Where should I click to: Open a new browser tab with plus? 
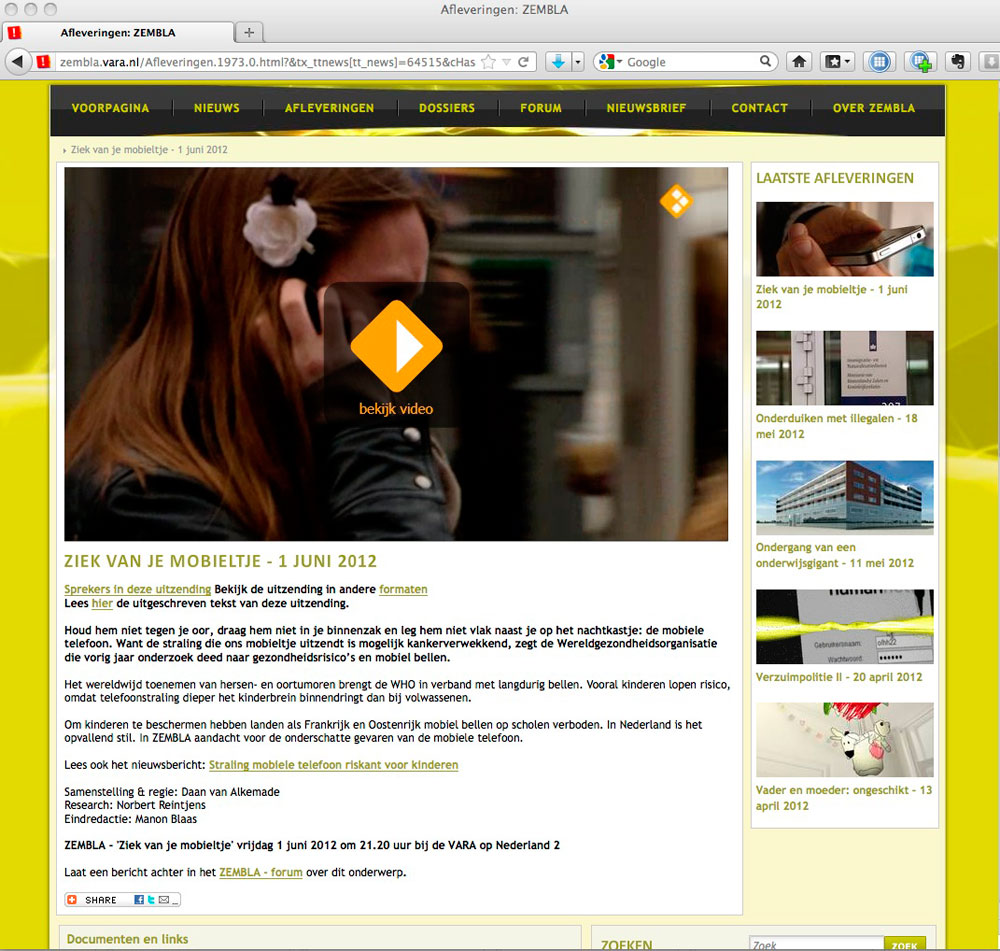tap(249, 33)
